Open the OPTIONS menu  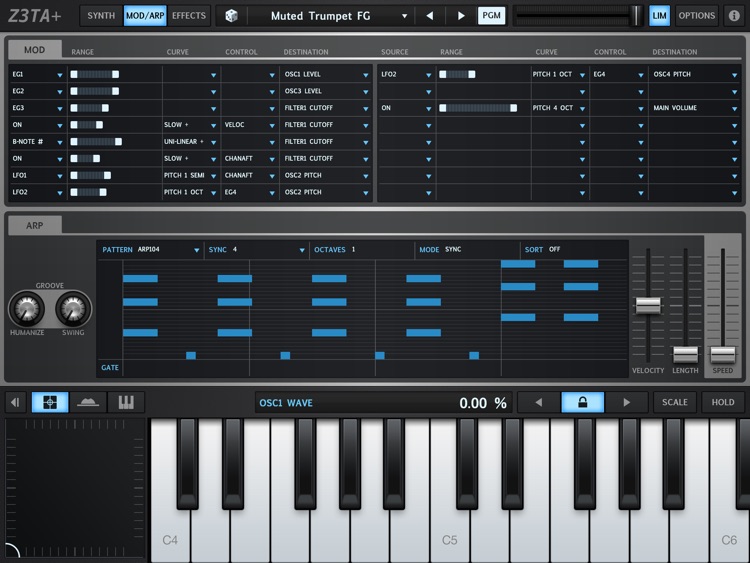click(x=696, y=16)
